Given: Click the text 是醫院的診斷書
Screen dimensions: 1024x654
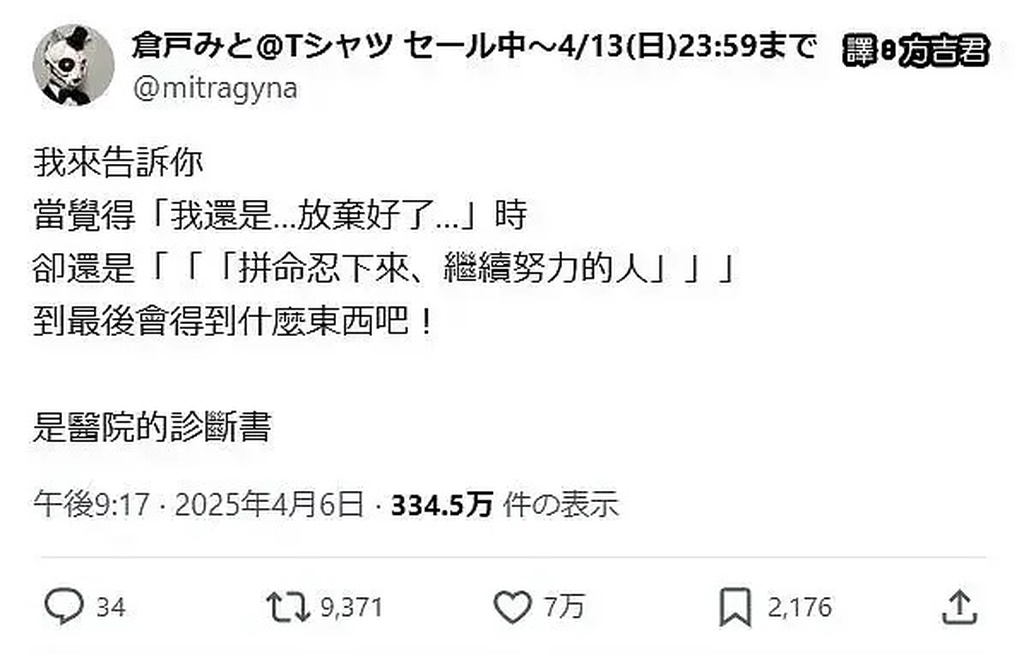Looking at the screenshot, I should 152,427.
